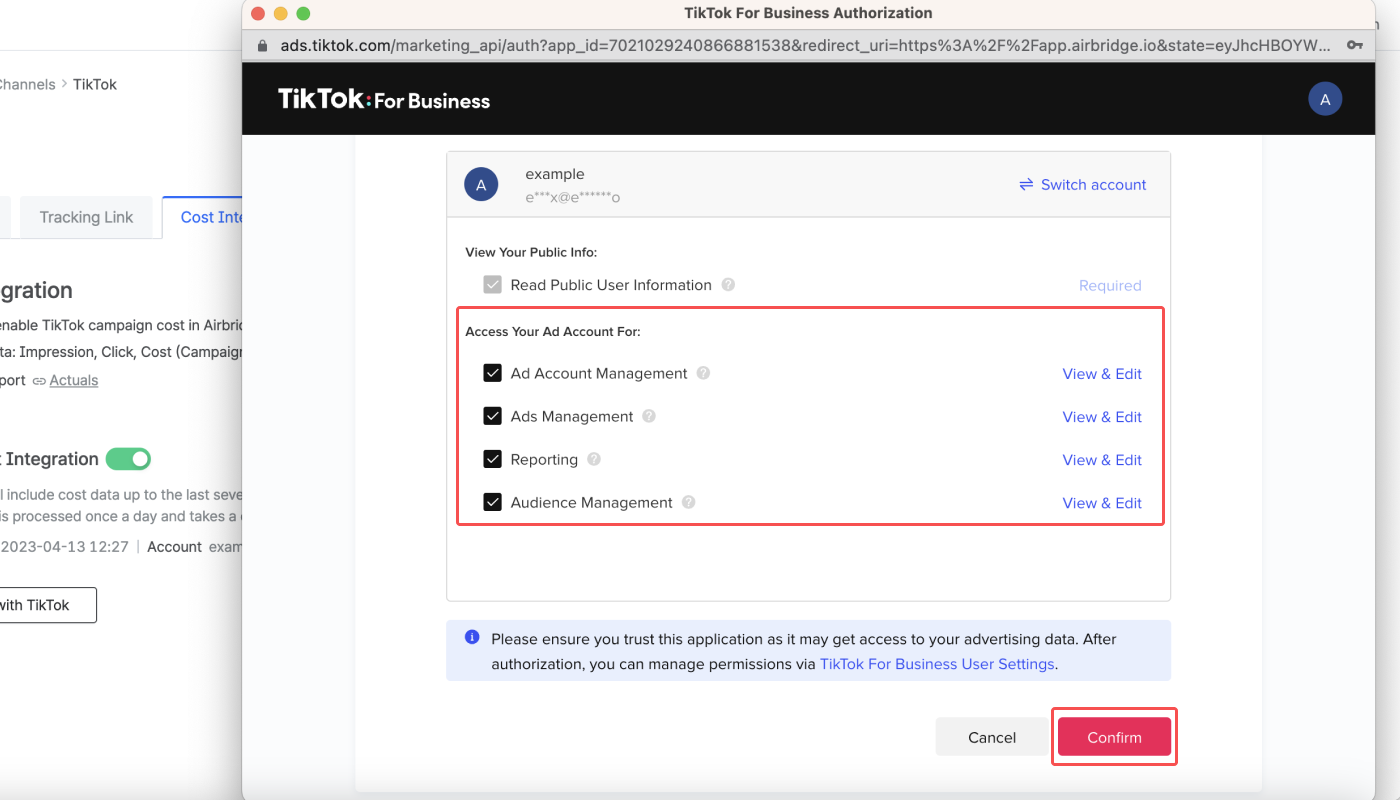Click the Cancel button

coord(992,737)
